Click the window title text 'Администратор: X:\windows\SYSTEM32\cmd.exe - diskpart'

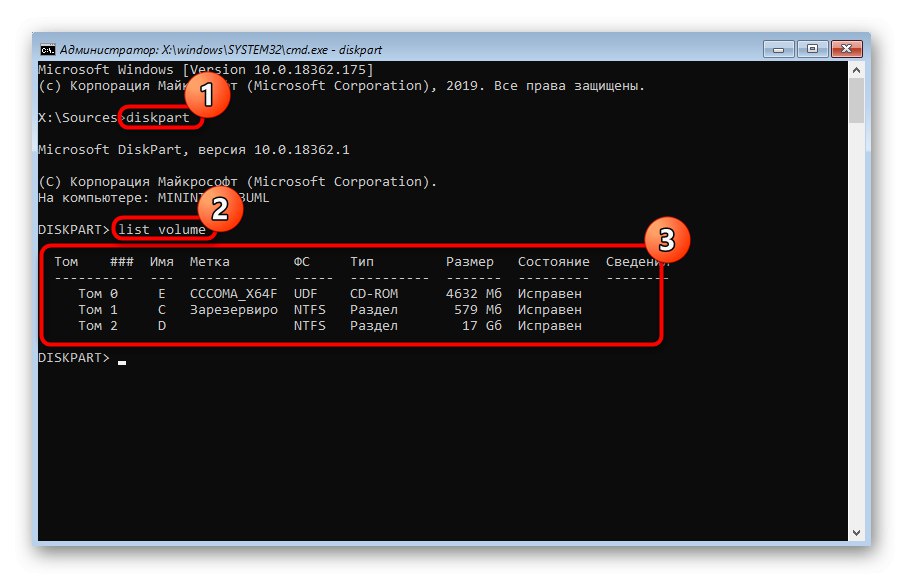click(x=221, y=50)
